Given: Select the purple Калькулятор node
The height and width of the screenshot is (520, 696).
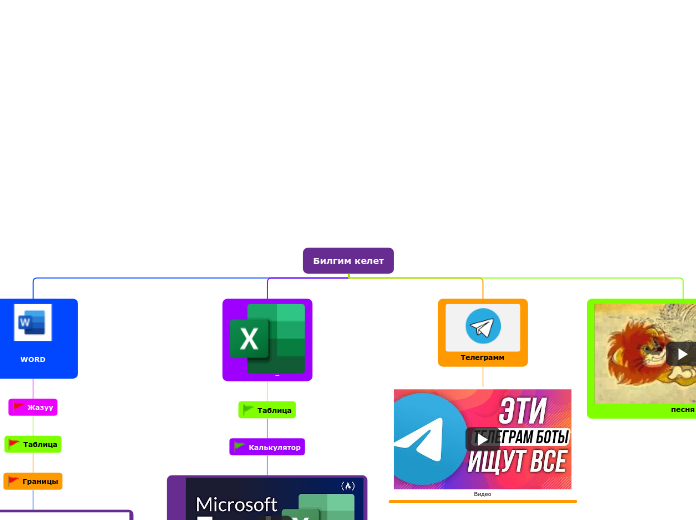Looking at the screenshot, I should click(x=267, y=447).
